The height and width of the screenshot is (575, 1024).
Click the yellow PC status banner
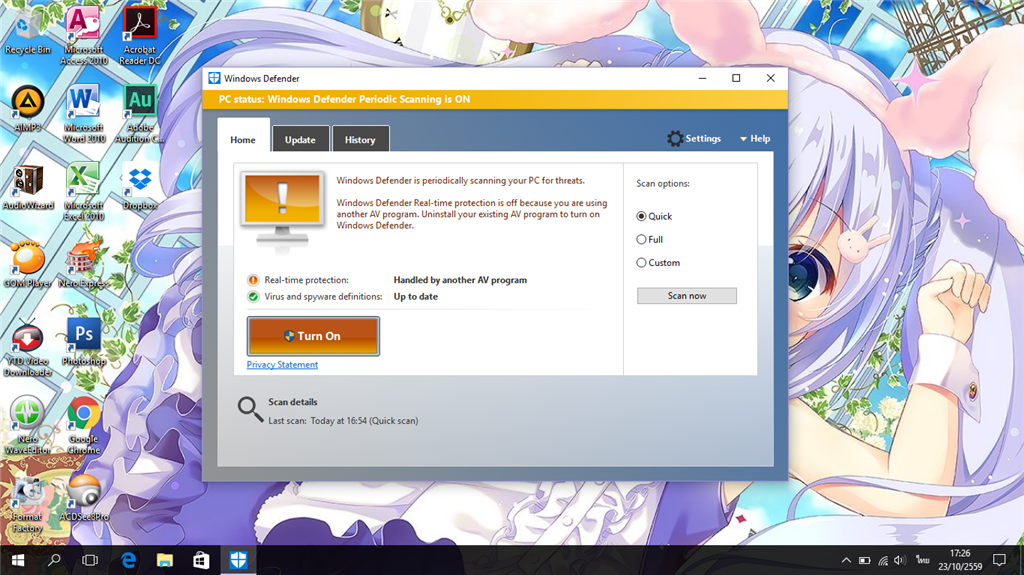coord(495,99)
